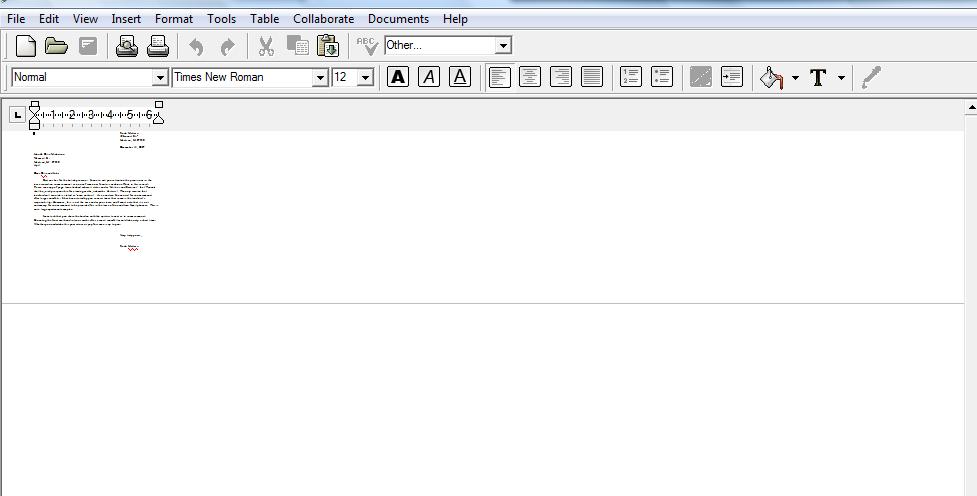Toggle italic formatting
The height and width of the screenshot is (496, 977).
(429, 77)
